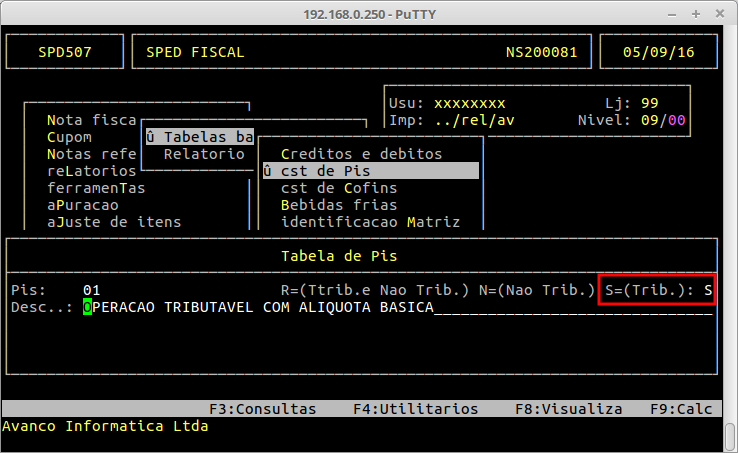The image size is (738, 453).
Task: Expand the 'Nota fisca' main menu item
Action: pyautogui.click(x=91, y=120)
